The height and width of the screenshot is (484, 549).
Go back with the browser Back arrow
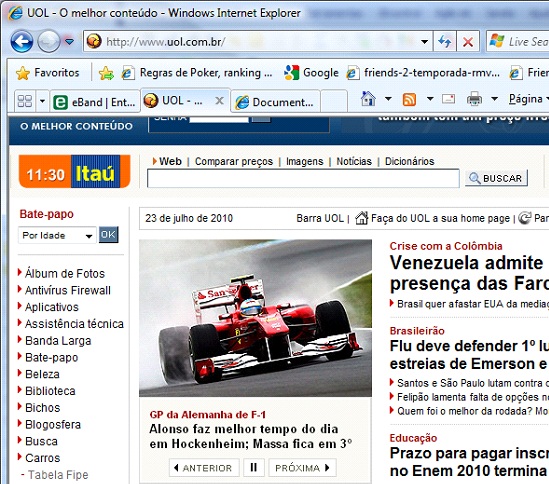22,42
